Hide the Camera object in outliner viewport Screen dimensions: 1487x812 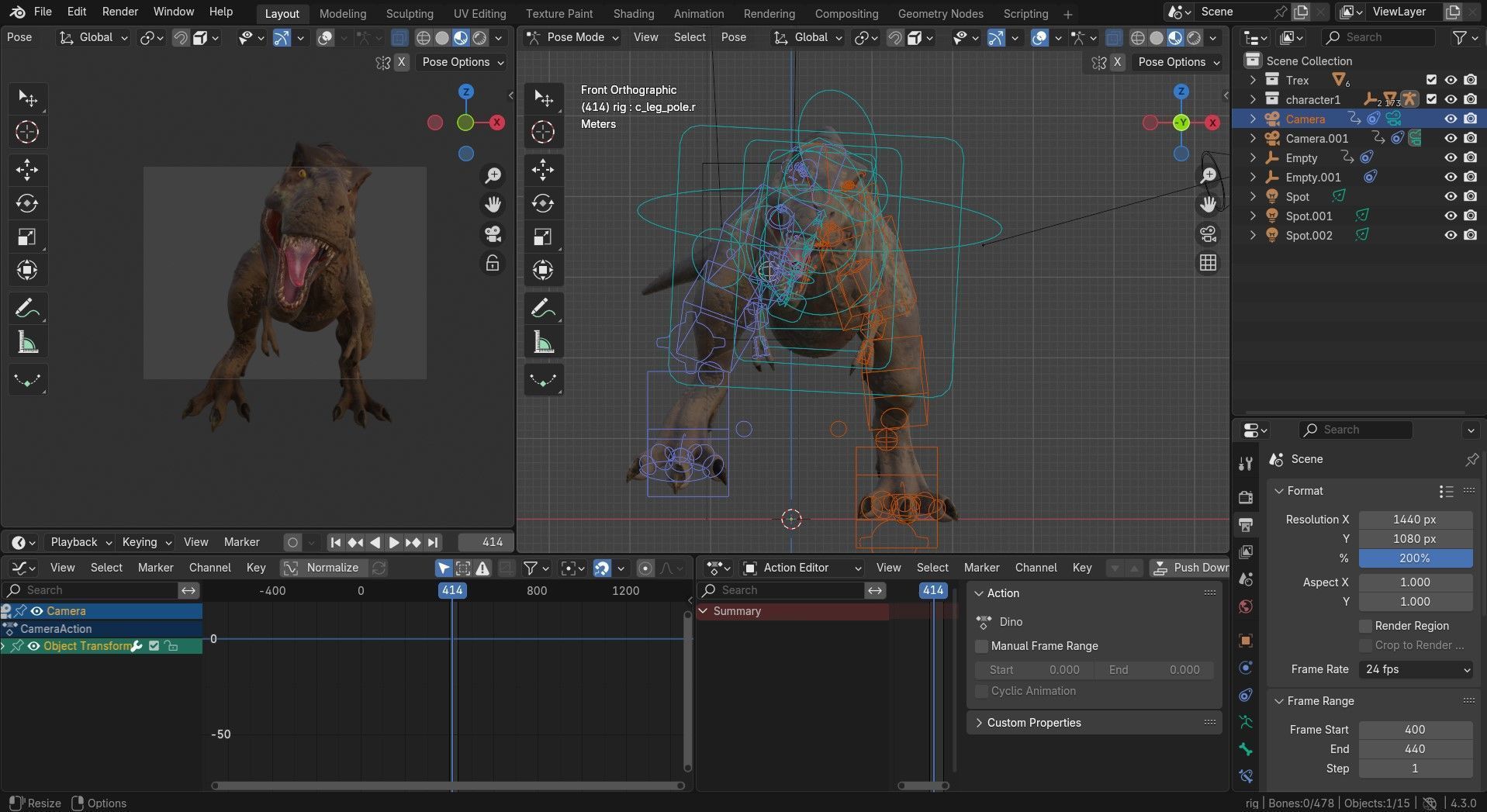click(1451, 119)
